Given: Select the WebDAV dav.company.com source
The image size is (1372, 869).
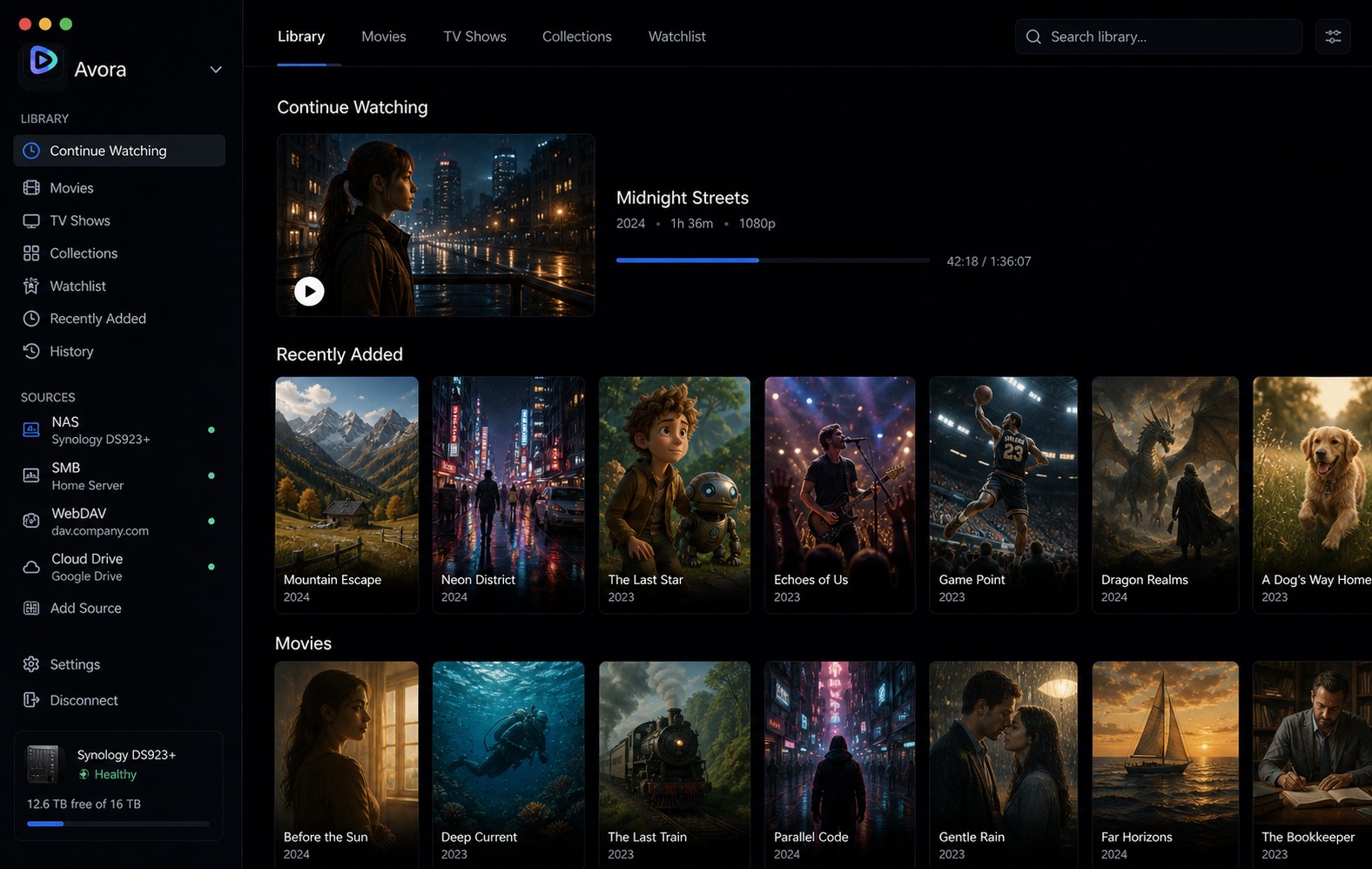Looking at the screenshot, I should [x=119, y=522].
